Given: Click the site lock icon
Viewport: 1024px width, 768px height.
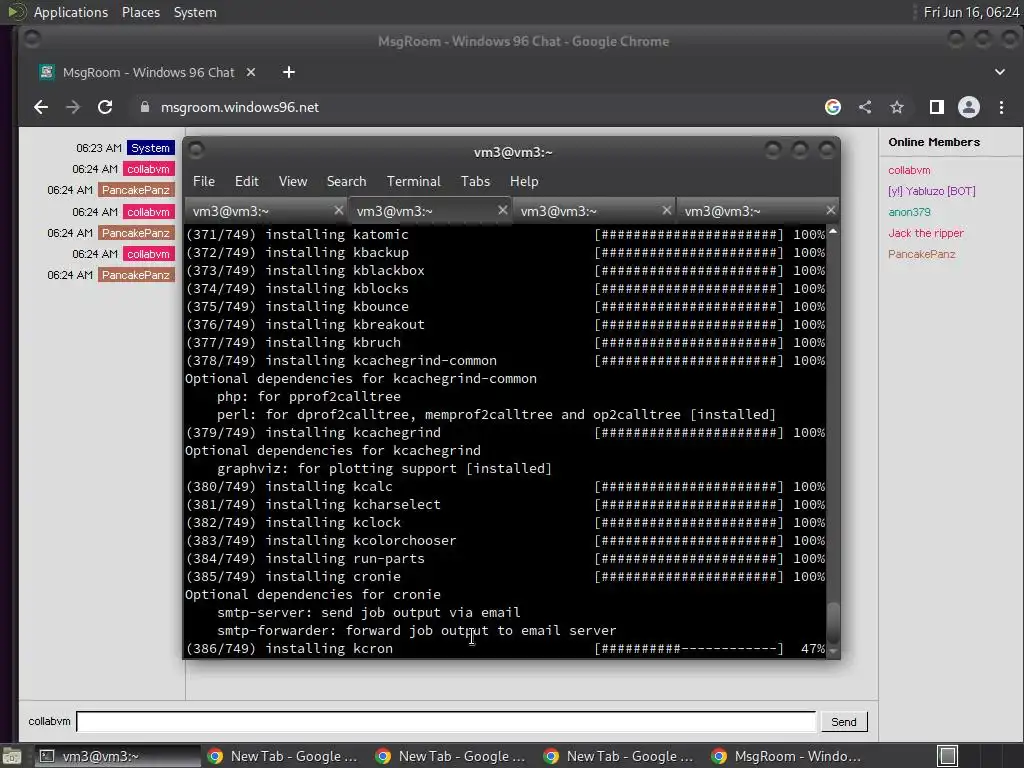Looking at the screenshot, I should click(145, 107).
